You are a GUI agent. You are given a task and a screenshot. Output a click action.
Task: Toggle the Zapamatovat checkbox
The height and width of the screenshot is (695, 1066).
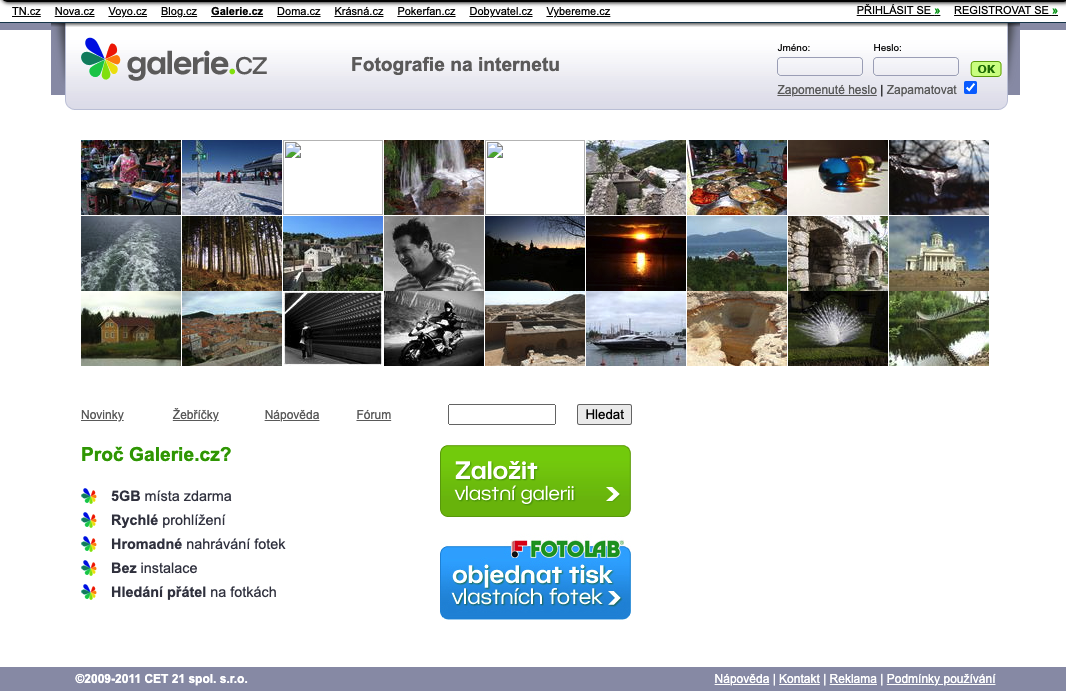pyautogui.click(x=970, y=88)
